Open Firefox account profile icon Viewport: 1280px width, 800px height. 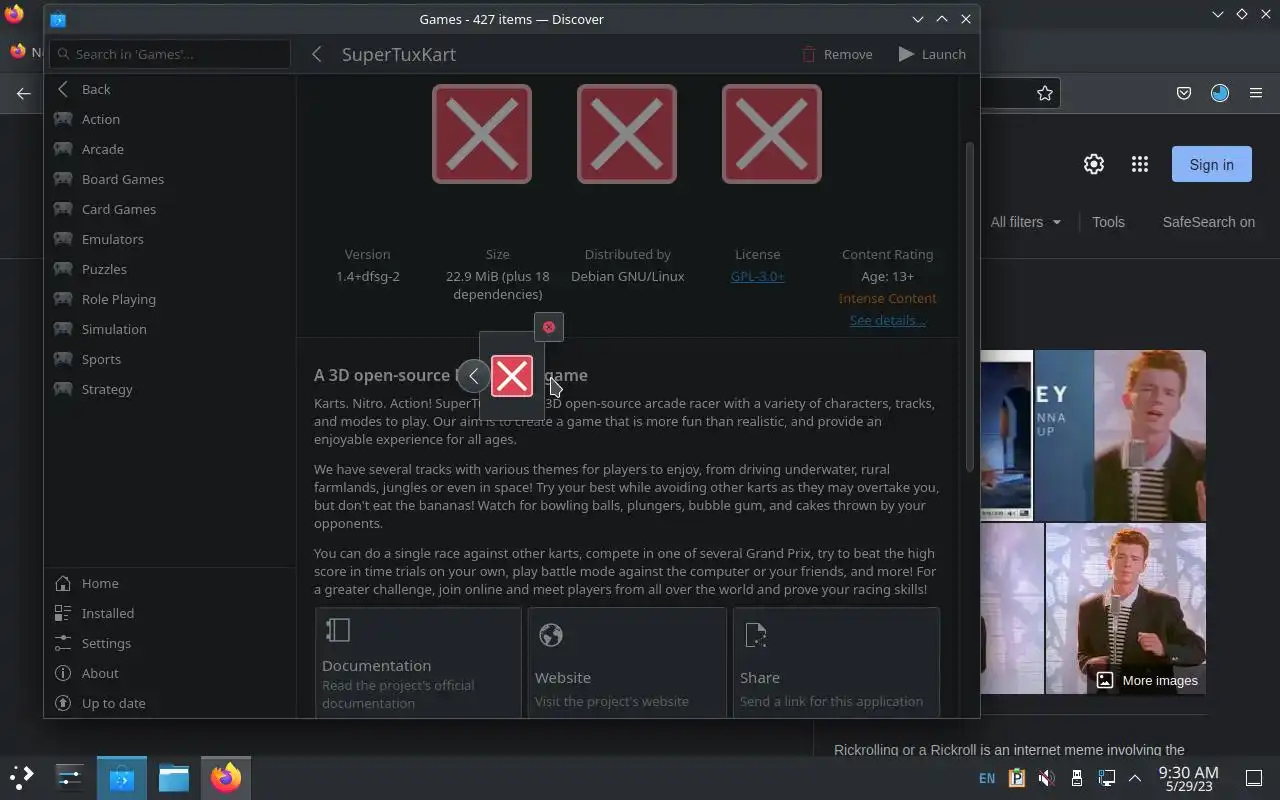coord(1220,93)
